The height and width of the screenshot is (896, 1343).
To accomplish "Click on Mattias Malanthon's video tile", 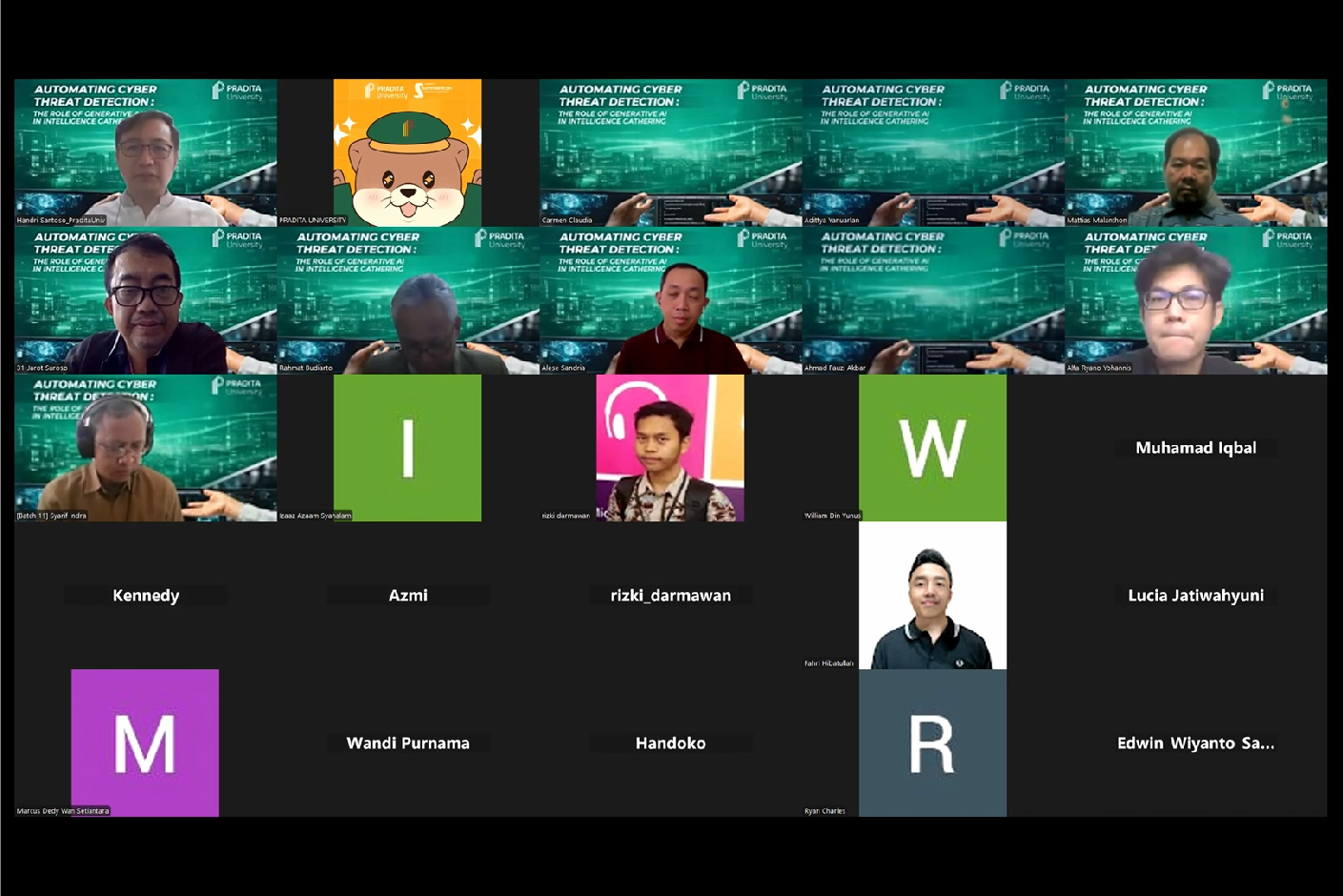I will tap(1195, 153).
